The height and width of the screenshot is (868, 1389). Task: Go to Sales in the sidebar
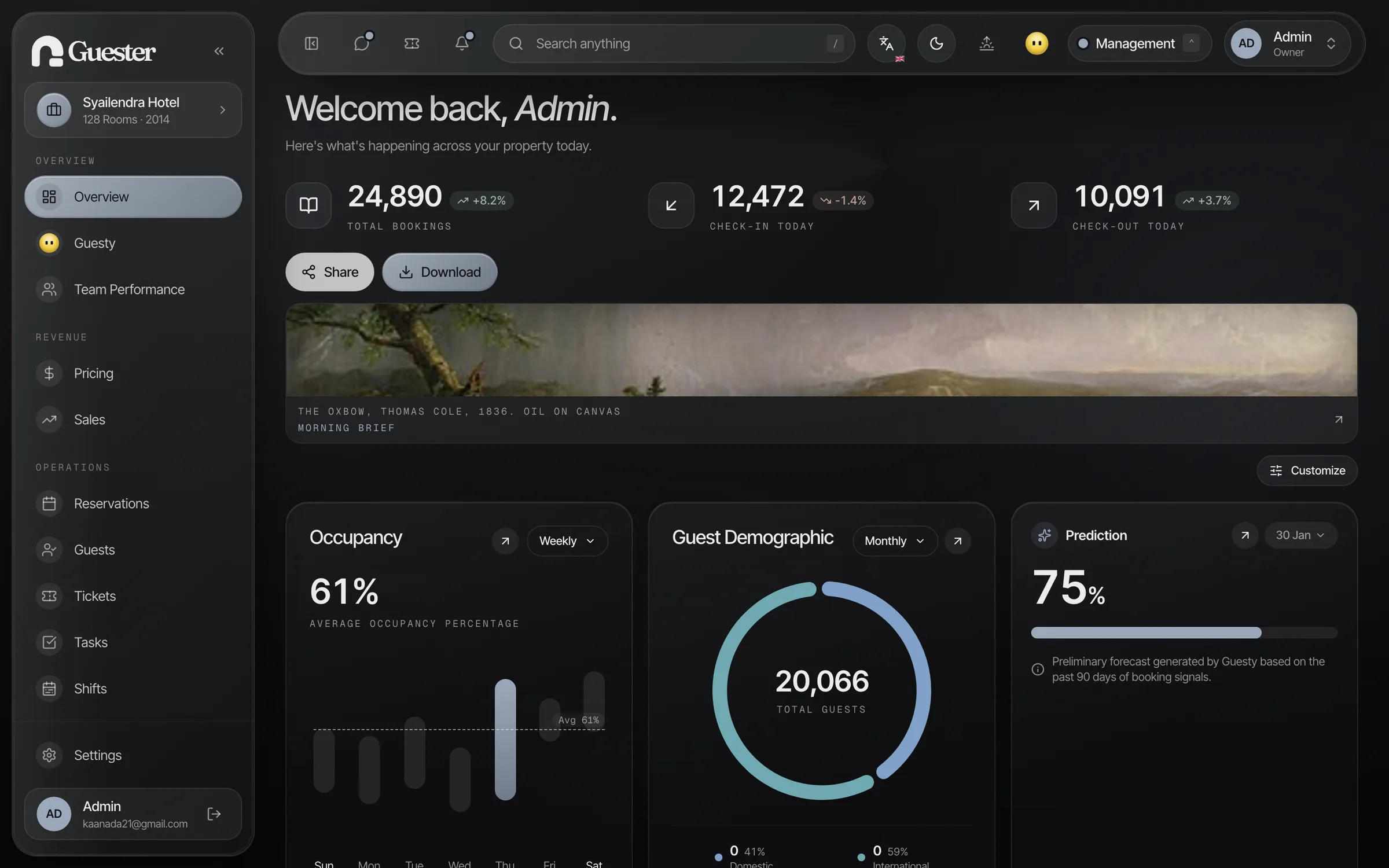[x=133, y=420]
